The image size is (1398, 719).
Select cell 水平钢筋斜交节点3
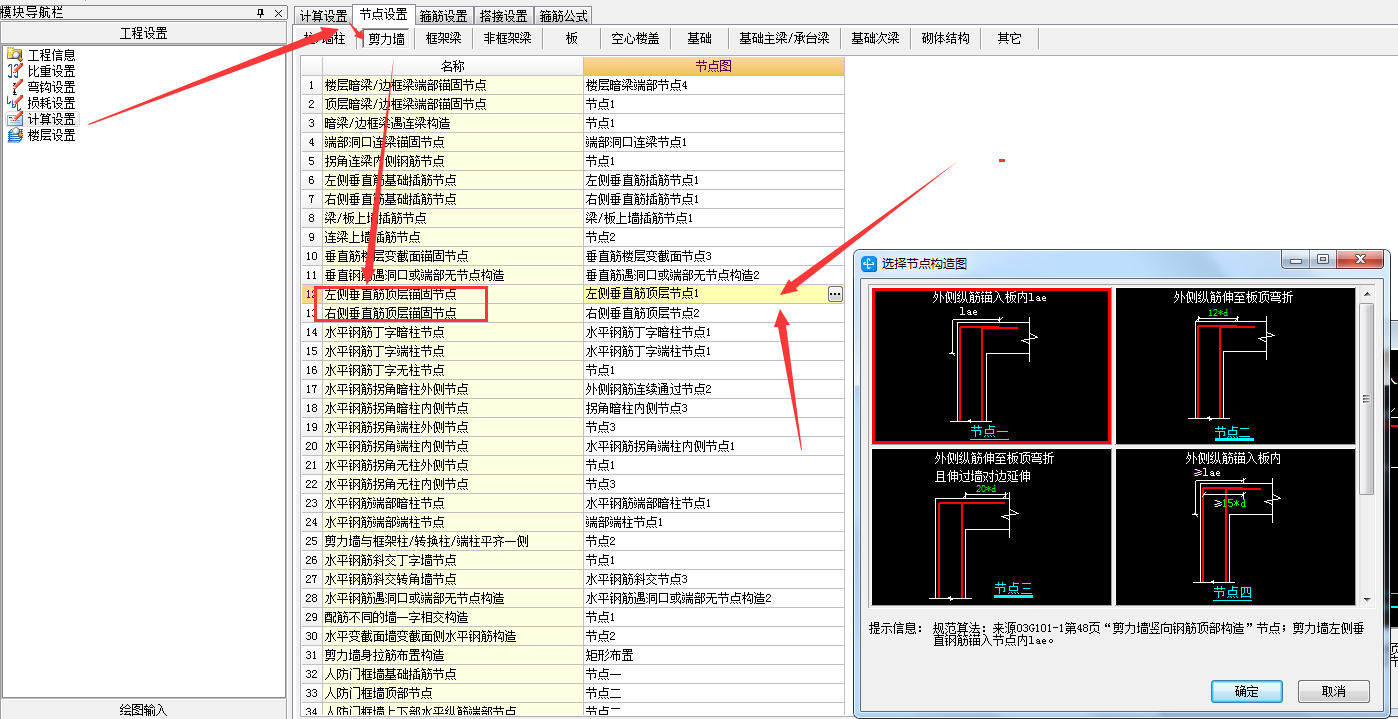[x=713, y=579]
